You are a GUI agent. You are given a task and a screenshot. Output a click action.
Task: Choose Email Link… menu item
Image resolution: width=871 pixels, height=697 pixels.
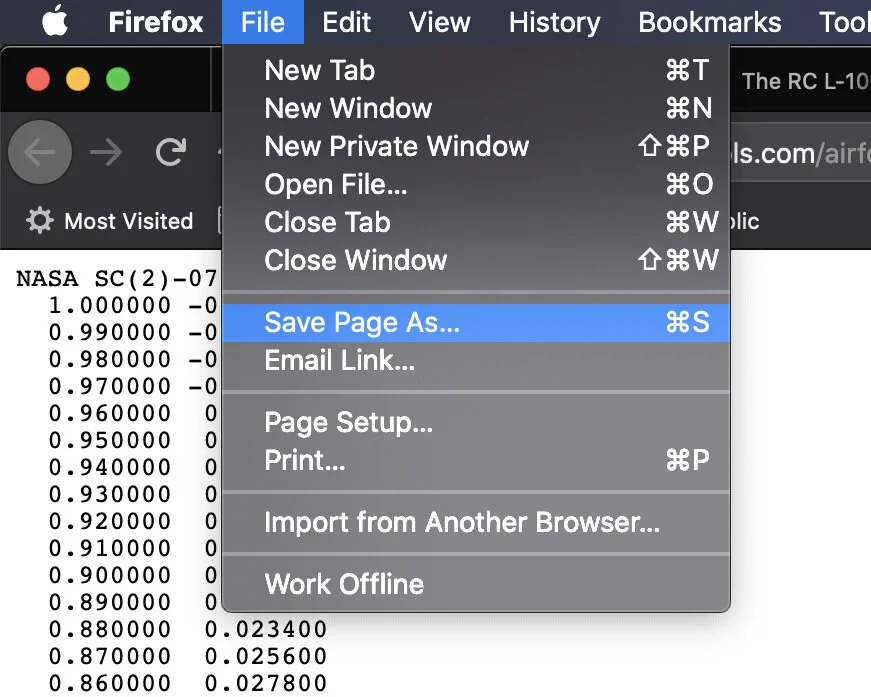point(476,360)
